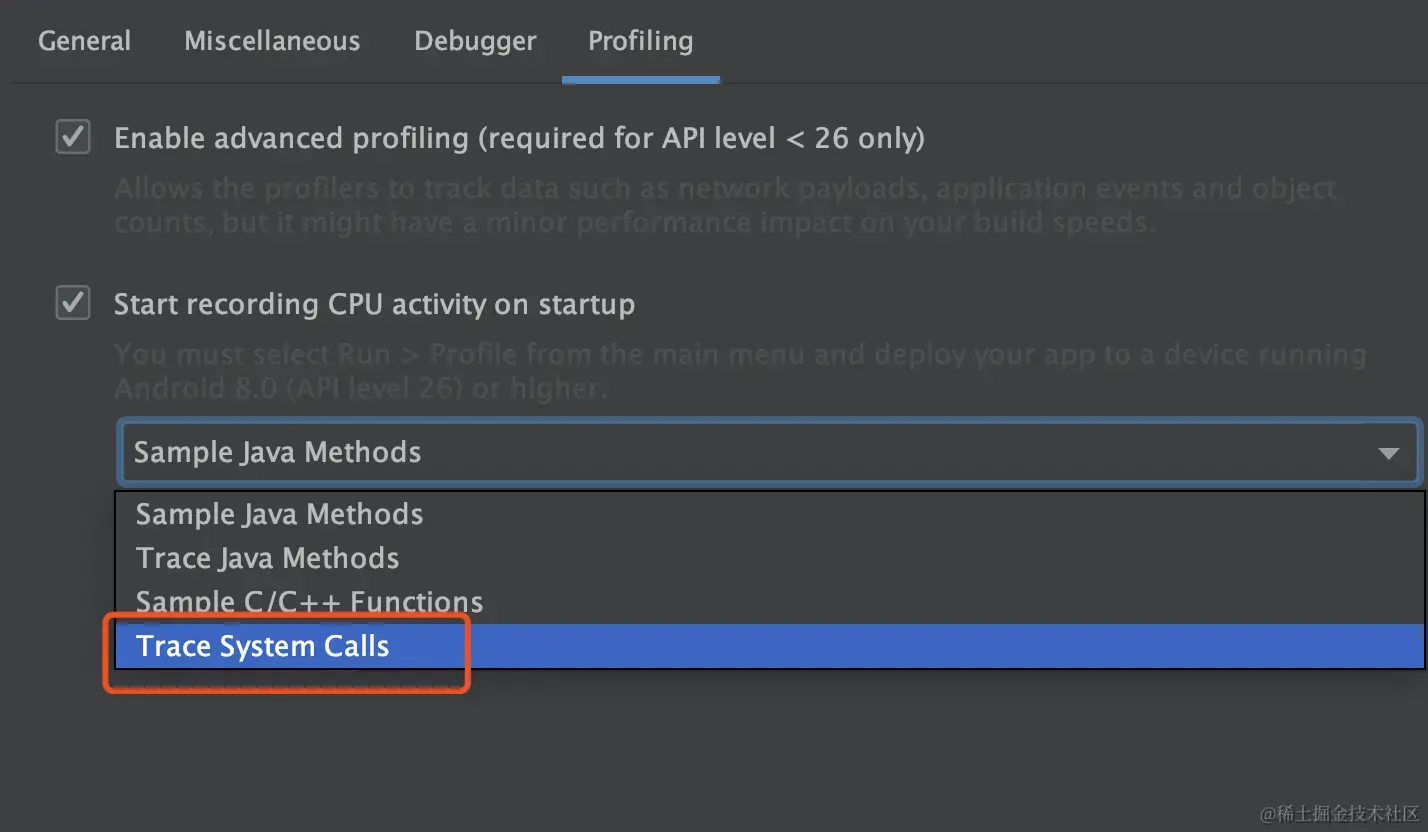The image size is (1428, 832).
Task: Click the 'Start recording CPU activity on startup' label
Action: tap(374, 304)
